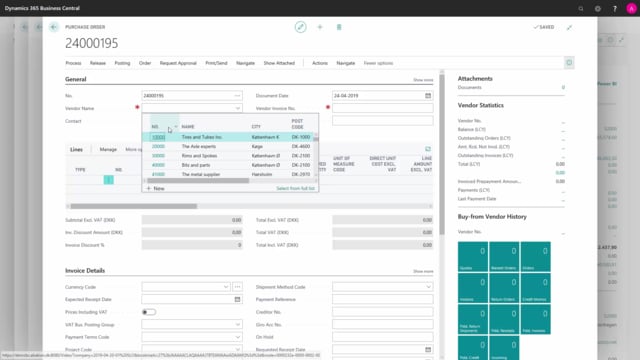The height and width of the screenshot is (360, 640).
Task: Select Bits and parts vendor row
Action: (229, 165)
